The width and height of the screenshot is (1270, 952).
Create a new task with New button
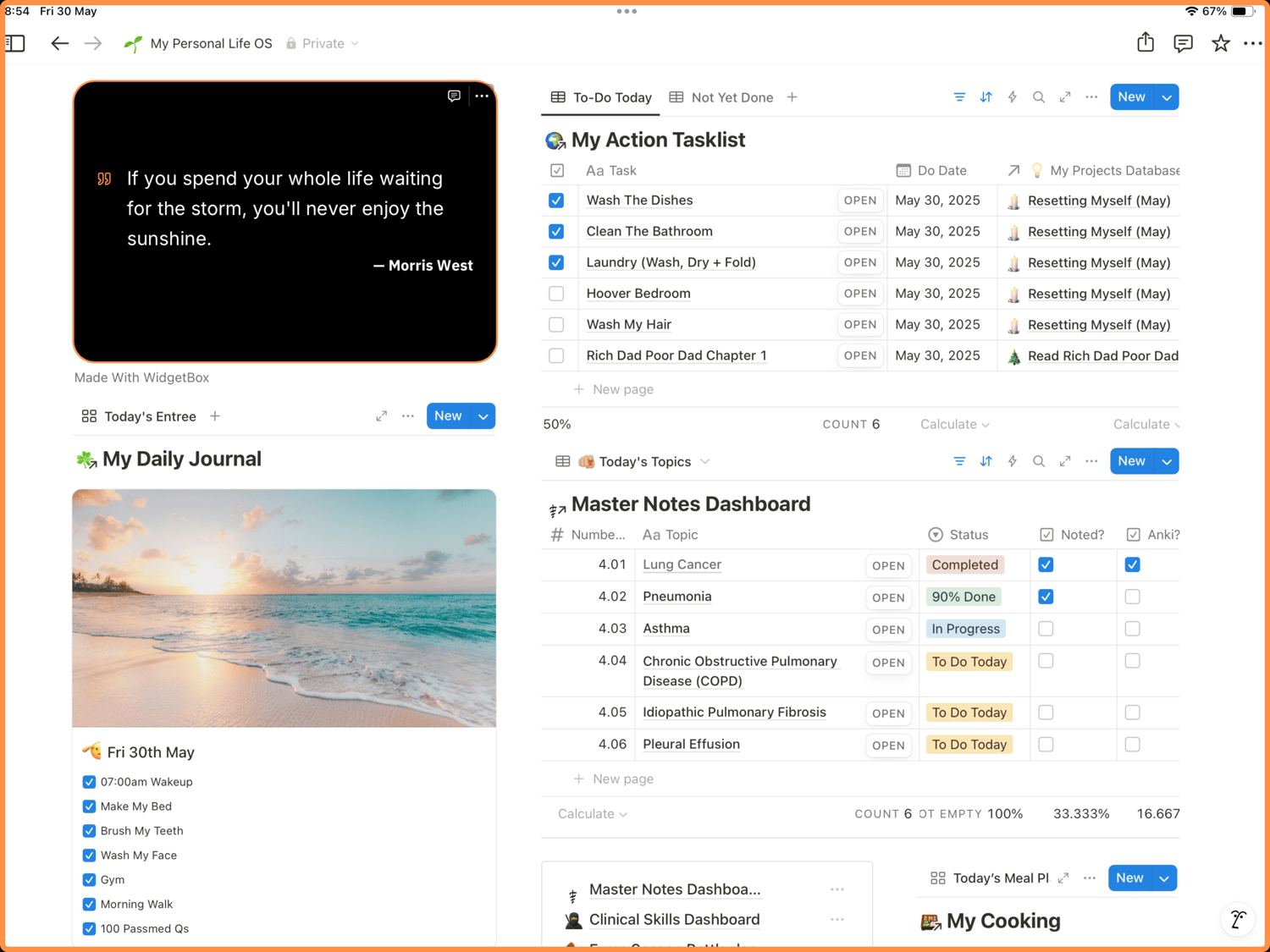(1132, 97)
